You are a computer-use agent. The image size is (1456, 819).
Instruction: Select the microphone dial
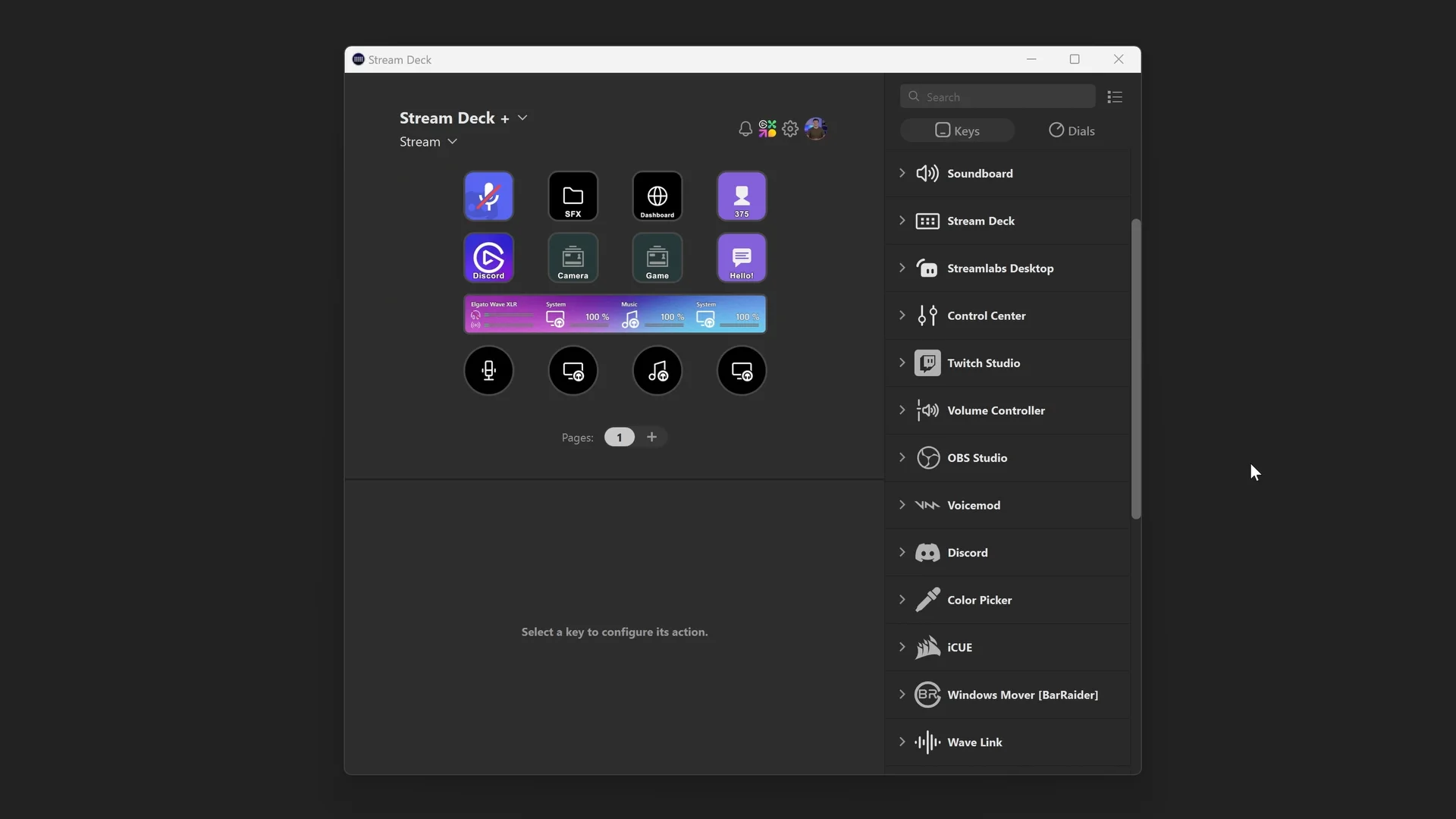(x=488, y=371)
